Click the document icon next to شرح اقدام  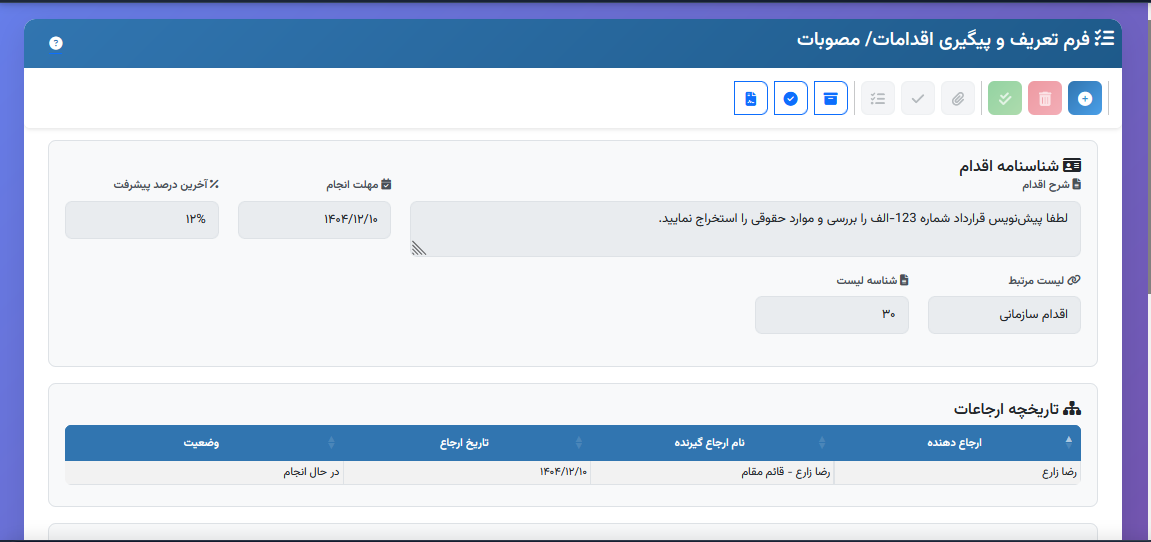coord(1078,184)
